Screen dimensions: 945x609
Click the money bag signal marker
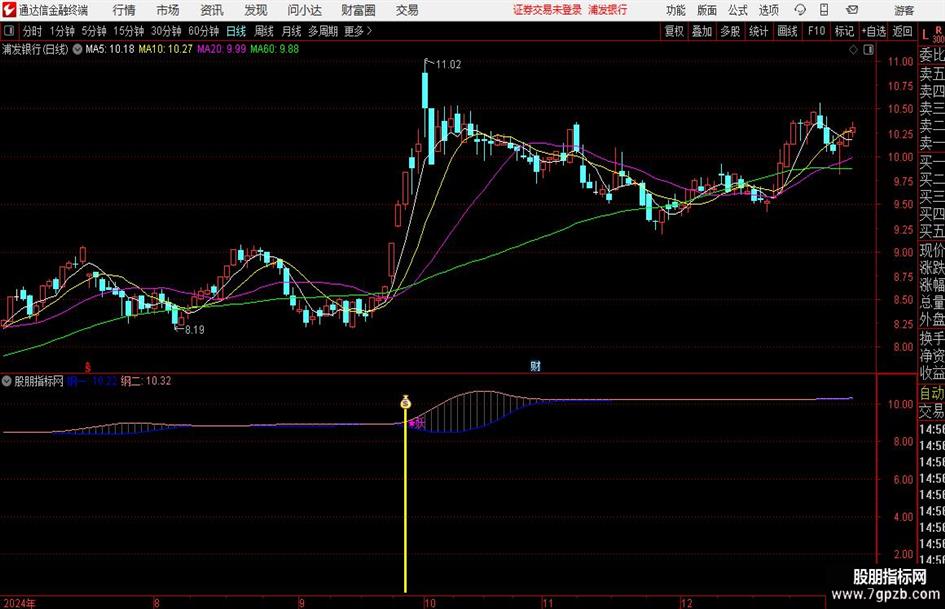click(406, 402)
